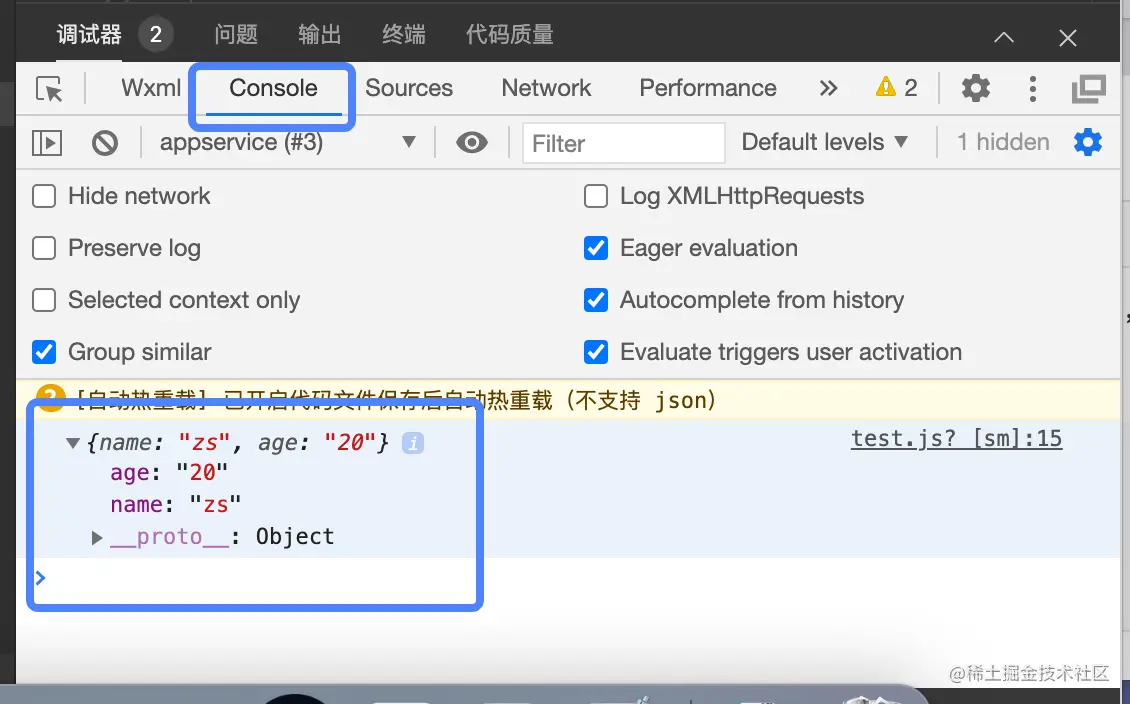Open the appservice (#3) context dropdown
Image resolution: width=1130 pixels, height=704 pixels.
288,142
